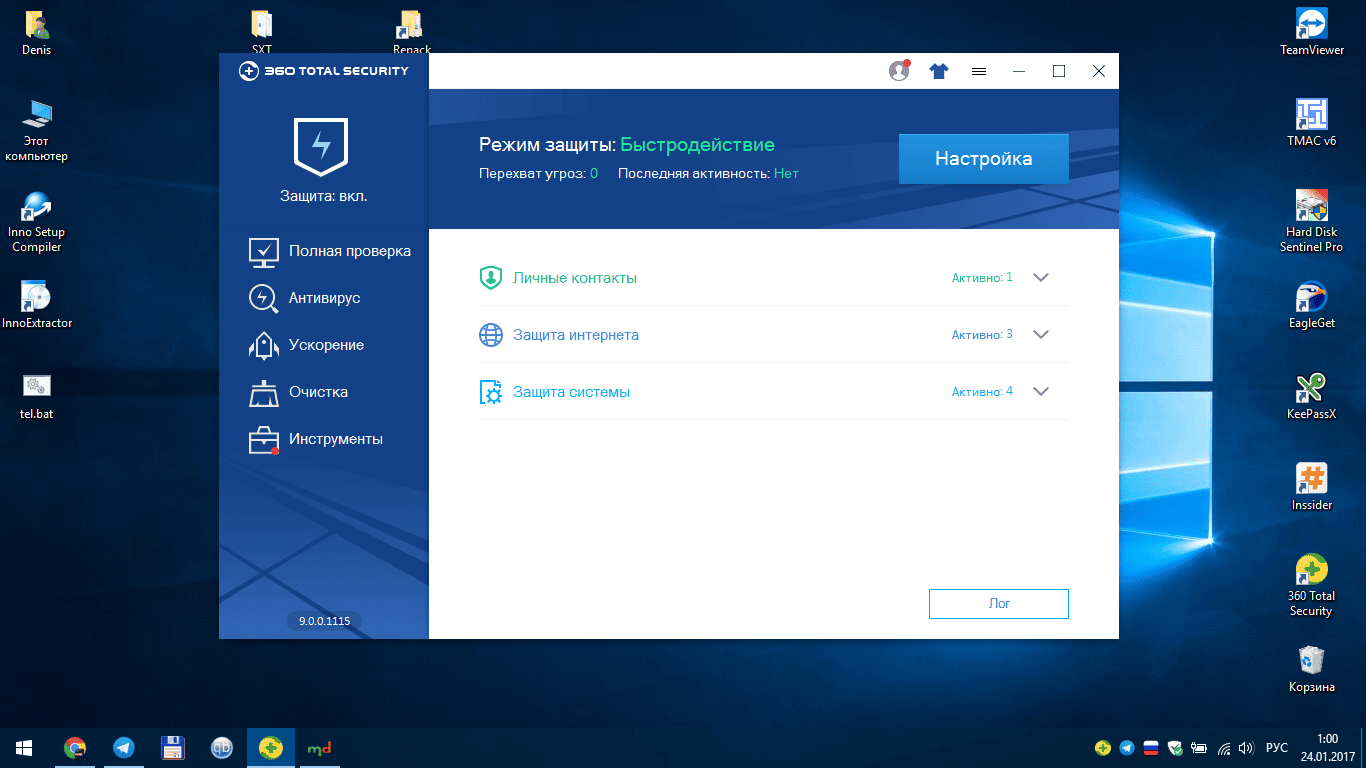Image resolution: width=1366 pixels, height=768 pixels.
Task: Click the Быстродействие protection mode text
Action: (x=697, y=145)
